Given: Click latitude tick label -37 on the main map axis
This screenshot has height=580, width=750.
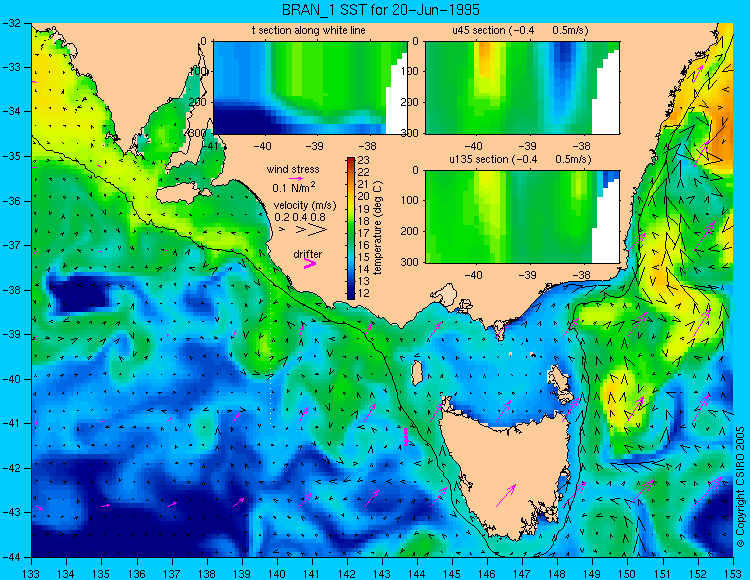Looking at the screenshot, I should [x=12, y=245].
